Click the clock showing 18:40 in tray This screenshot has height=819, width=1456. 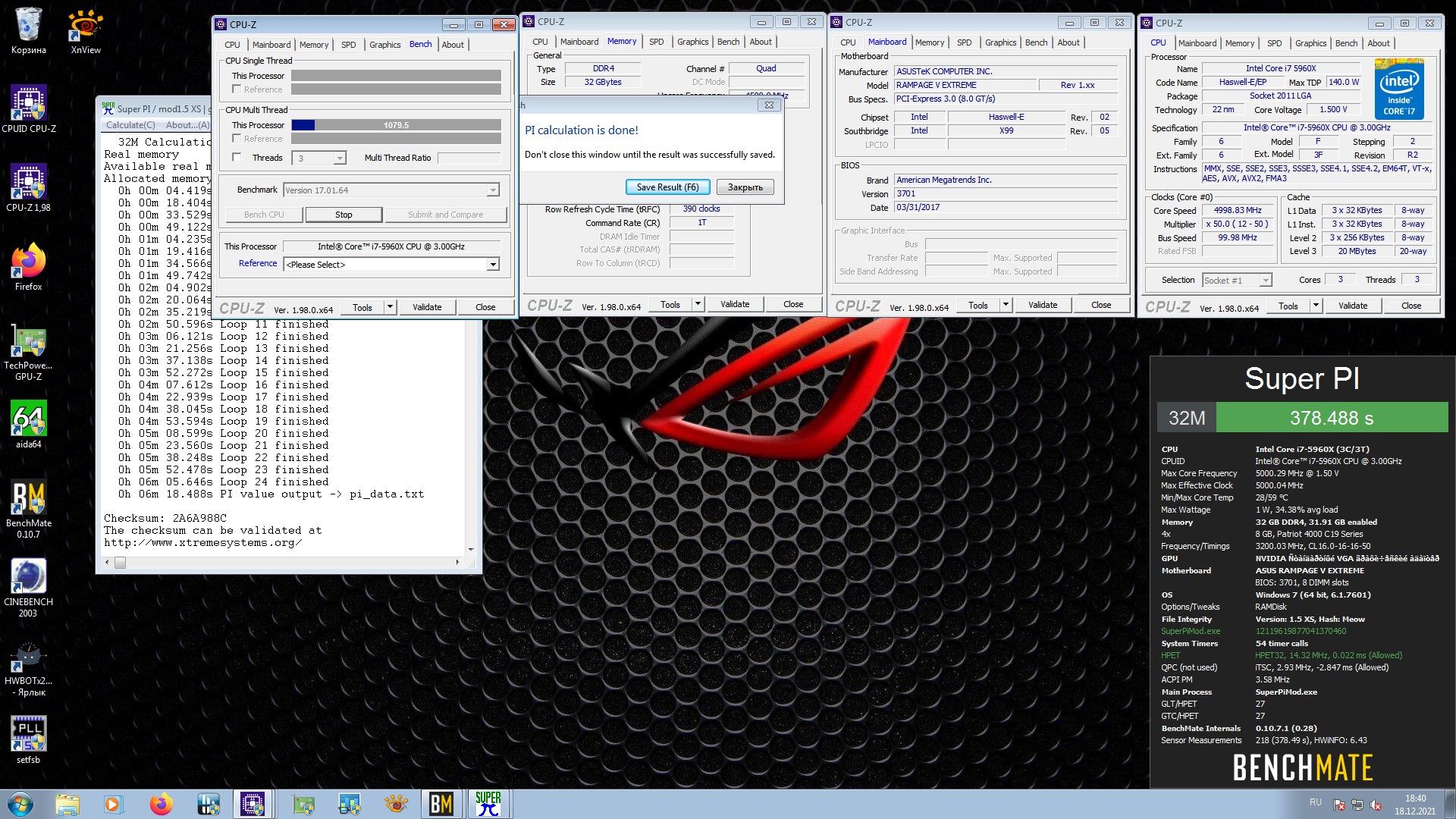tap(1415, 799)
